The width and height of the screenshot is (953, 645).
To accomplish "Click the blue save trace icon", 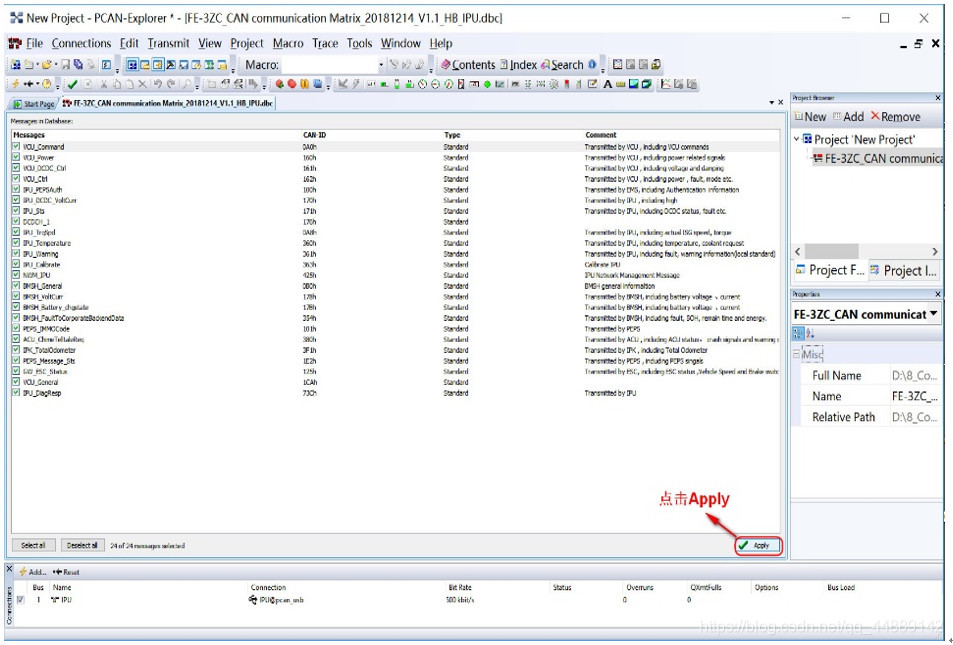I will pos(317,84).
